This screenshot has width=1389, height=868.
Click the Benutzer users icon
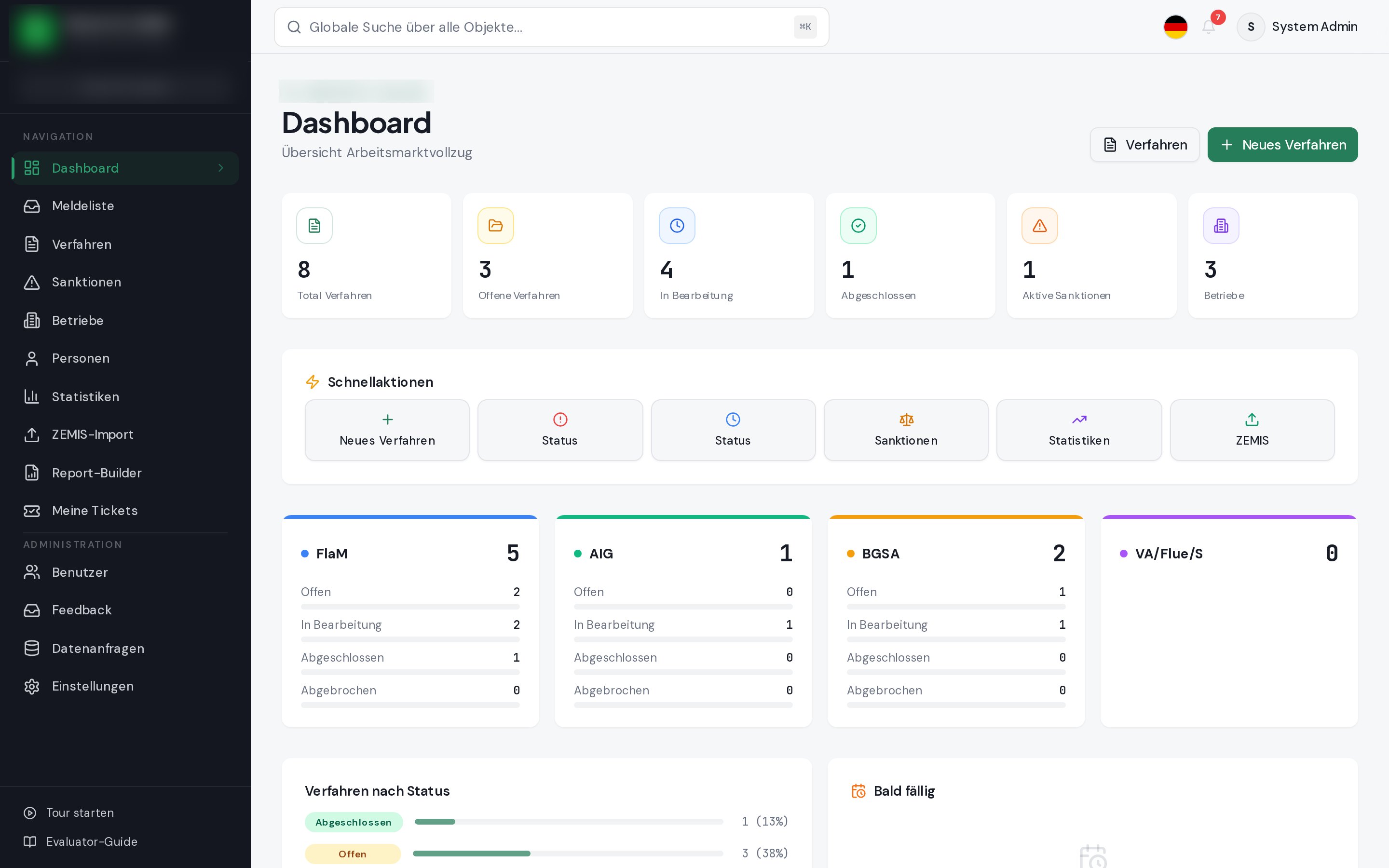click(31, 572)
